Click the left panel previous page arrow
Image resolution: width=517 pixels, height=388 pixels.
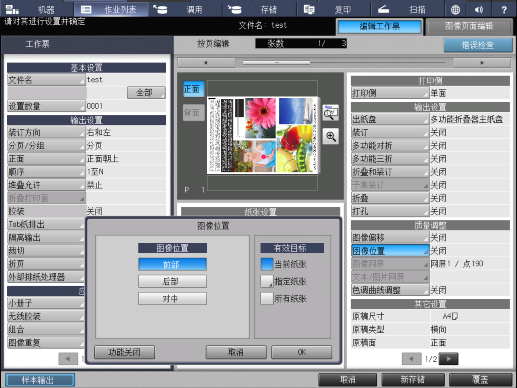(x=68, y=359)
